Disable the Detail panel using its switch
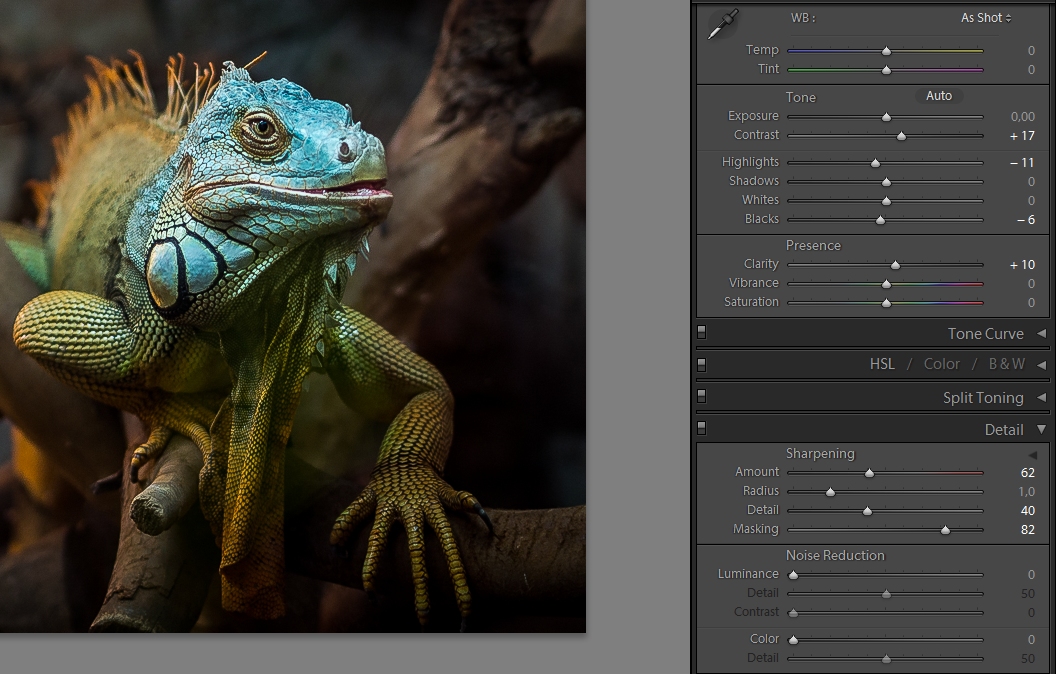 (701, 429)
